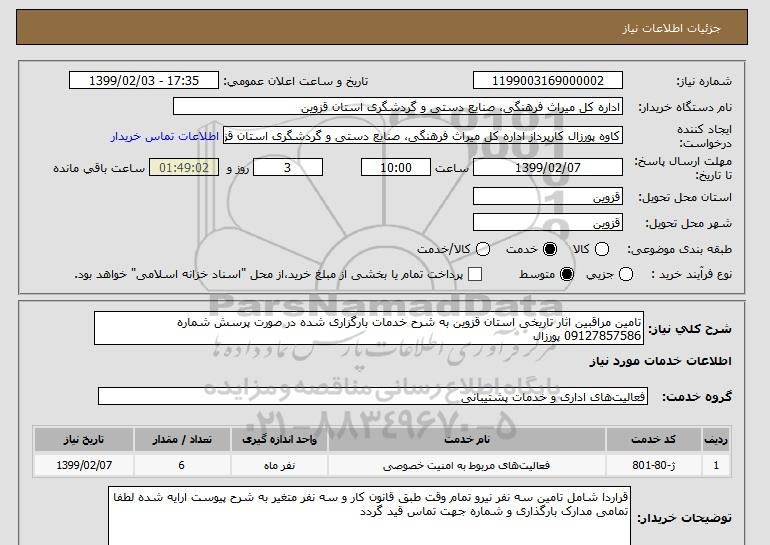Click the buyer notes text area
770x545 pixels.
[369, 516]
